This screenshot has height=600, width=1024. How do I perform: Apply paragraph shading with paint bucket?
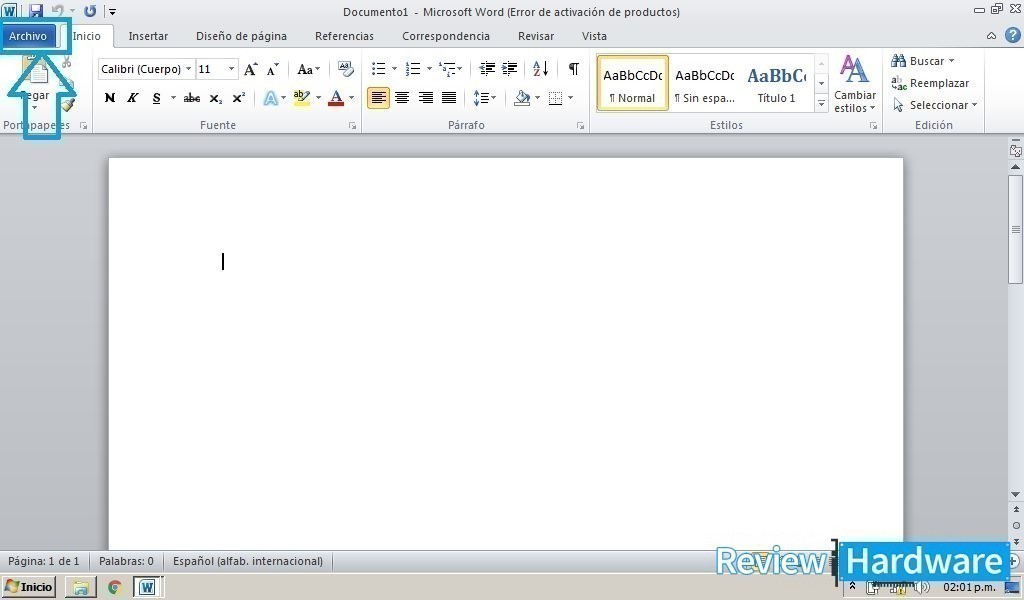click(522, 98)
